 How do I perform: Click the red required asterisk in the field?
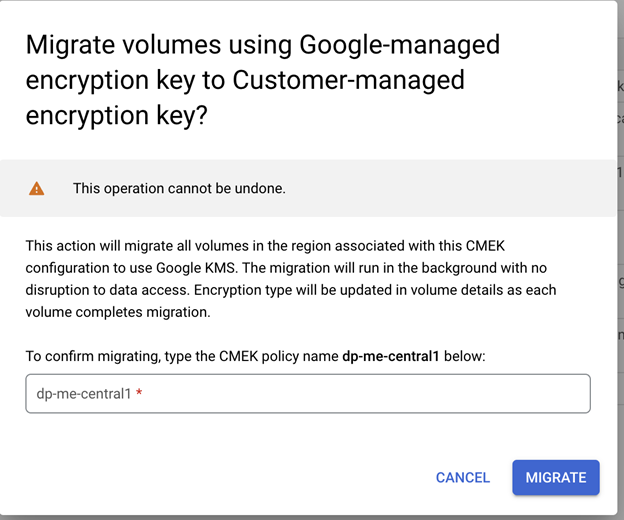tap(139, 394)
